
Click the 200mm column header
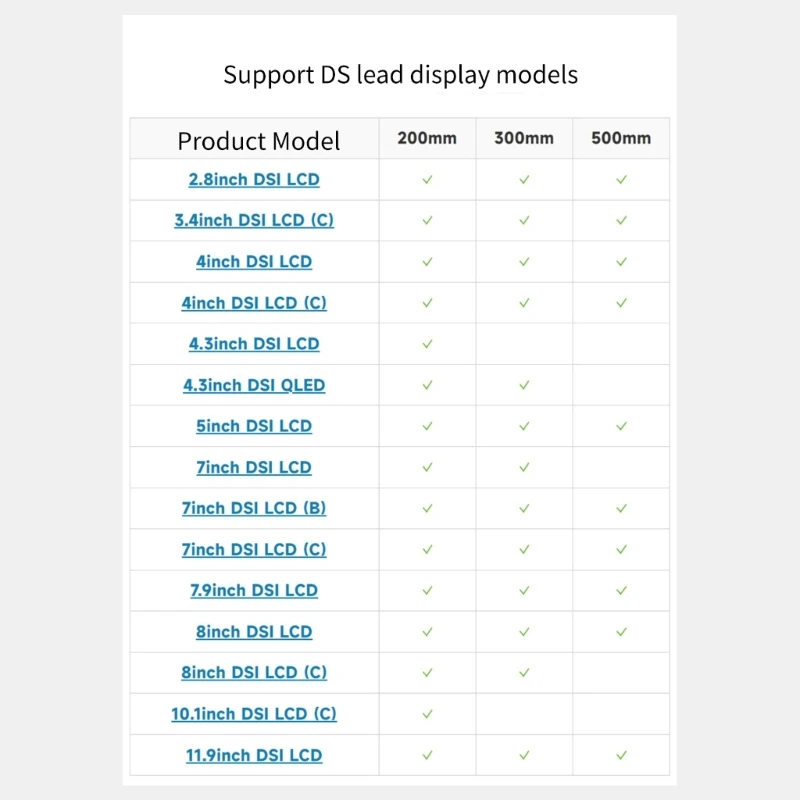(x=427, y=138)
